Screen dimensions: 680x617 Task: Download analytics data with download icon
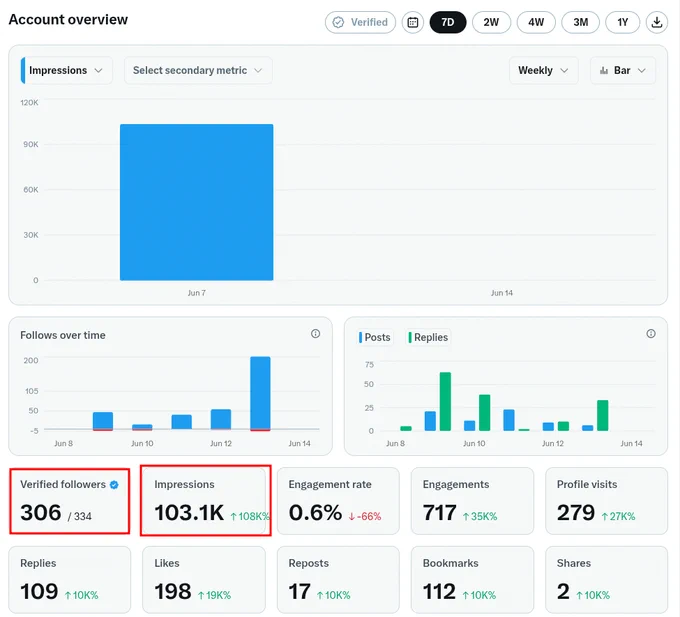(x=657, y=22)
